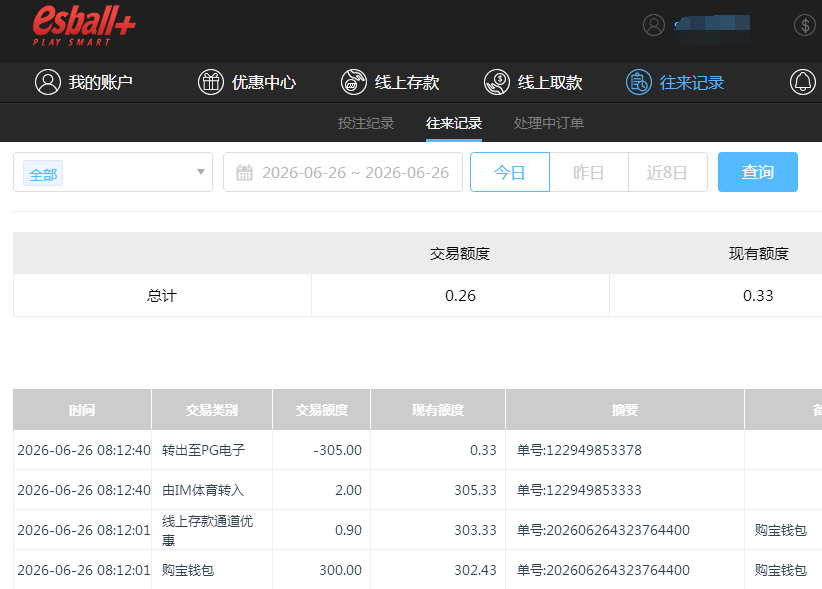This screenshot has height=589, width=822.
Task: Select the 今日 date filter
Action: [x=510, y=172]
